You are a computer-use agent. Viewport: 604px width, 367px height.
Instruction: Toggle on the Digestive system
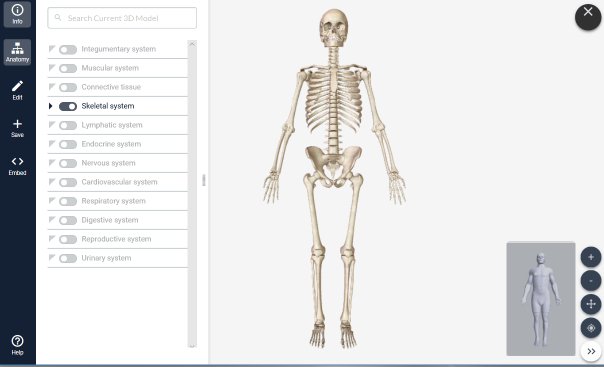[x=68, y=220]
